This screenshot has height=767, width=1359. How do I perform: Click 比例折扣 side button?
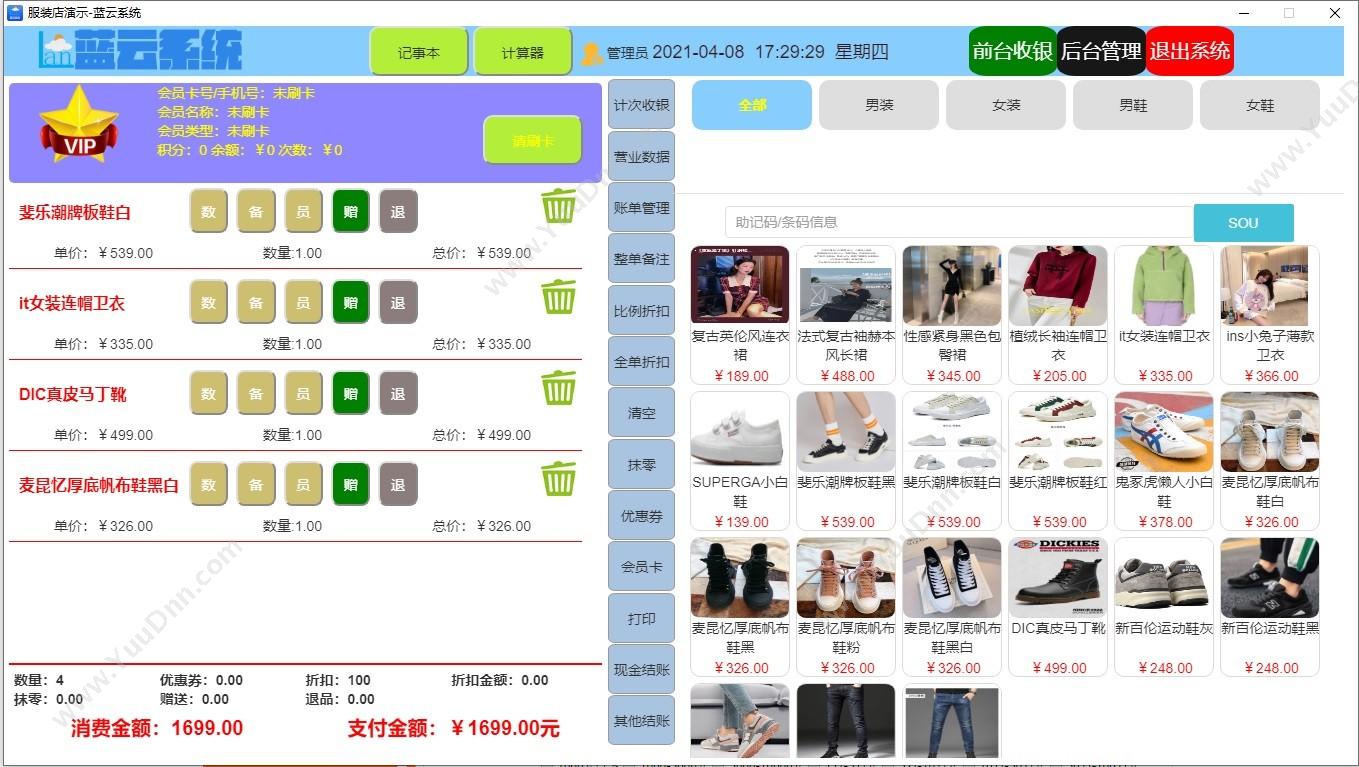coord(641,311)
